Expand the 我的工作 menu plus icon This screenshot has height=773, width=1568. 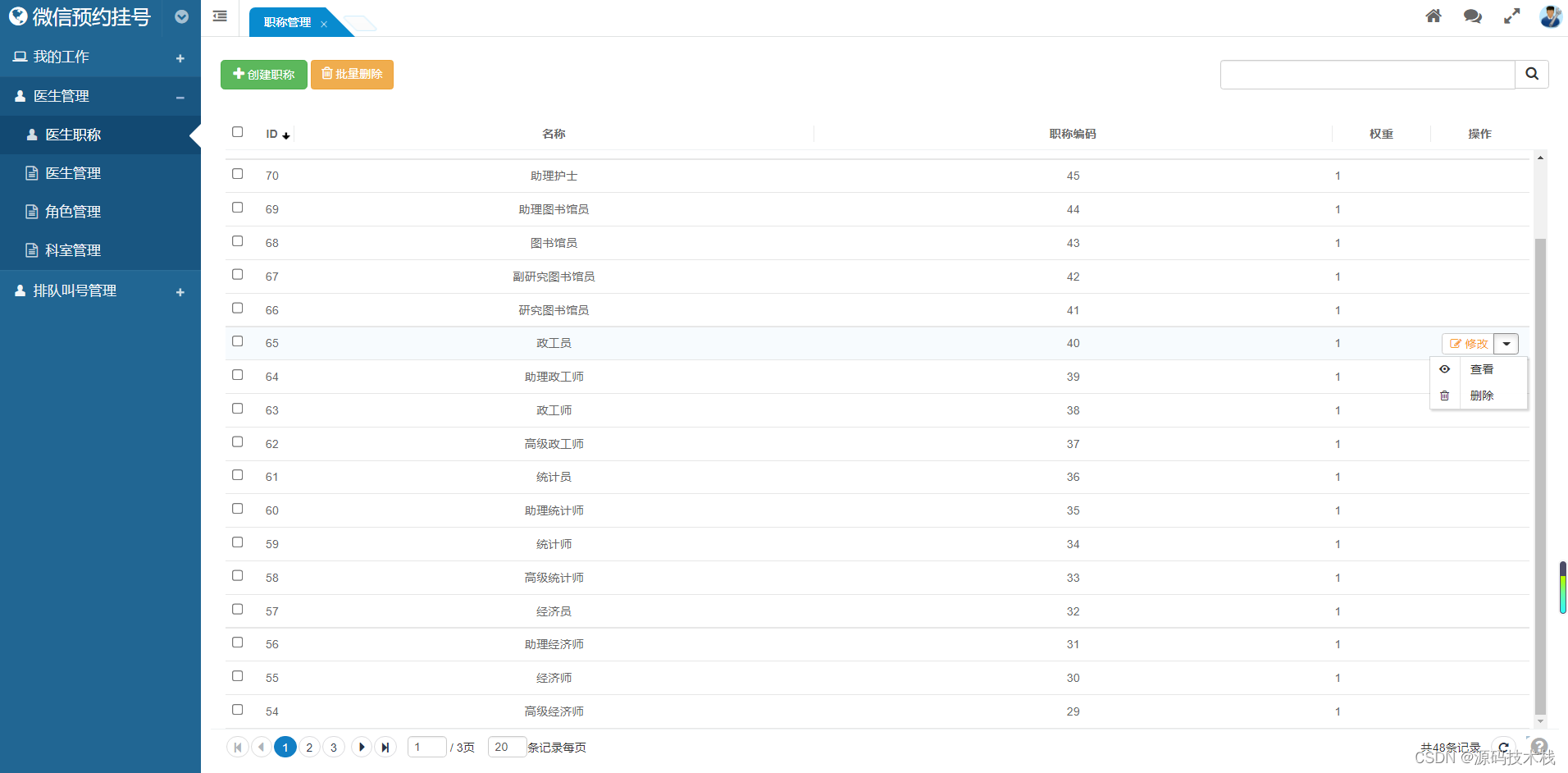point(180,58)
